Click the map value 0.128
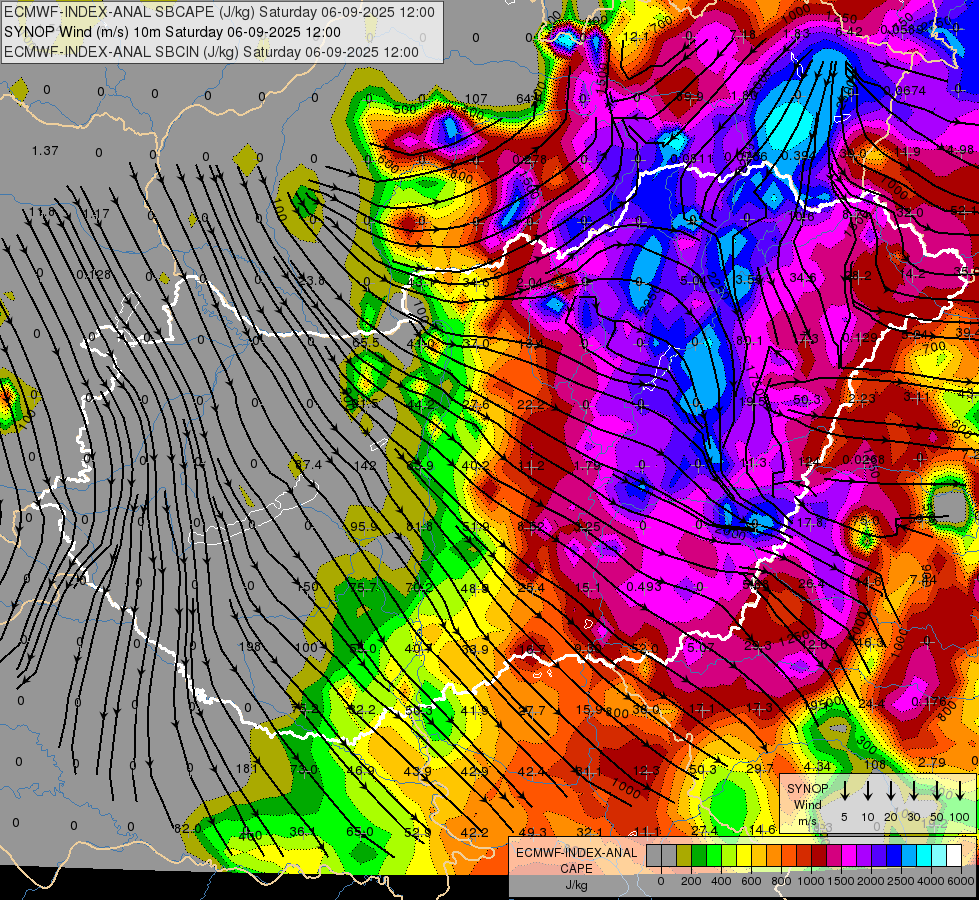The width and height of the screenshot is (979, 900). click(94, 275)
